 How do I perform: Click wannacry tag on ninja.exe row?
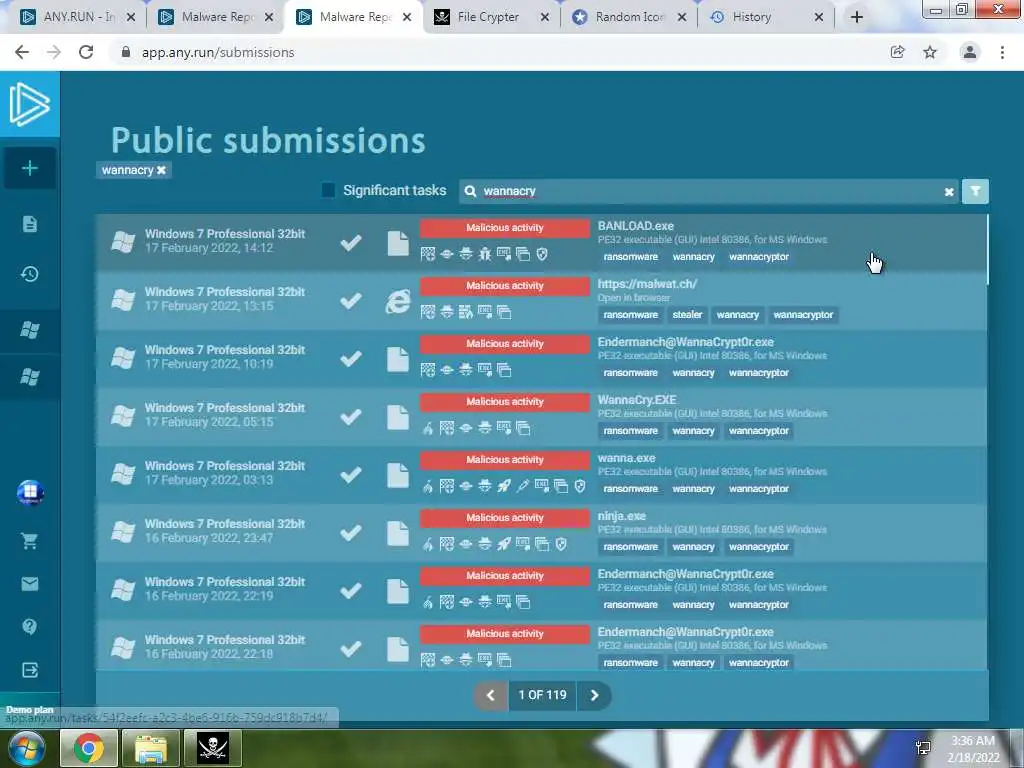pyautogui.click(x=693, y=547)
